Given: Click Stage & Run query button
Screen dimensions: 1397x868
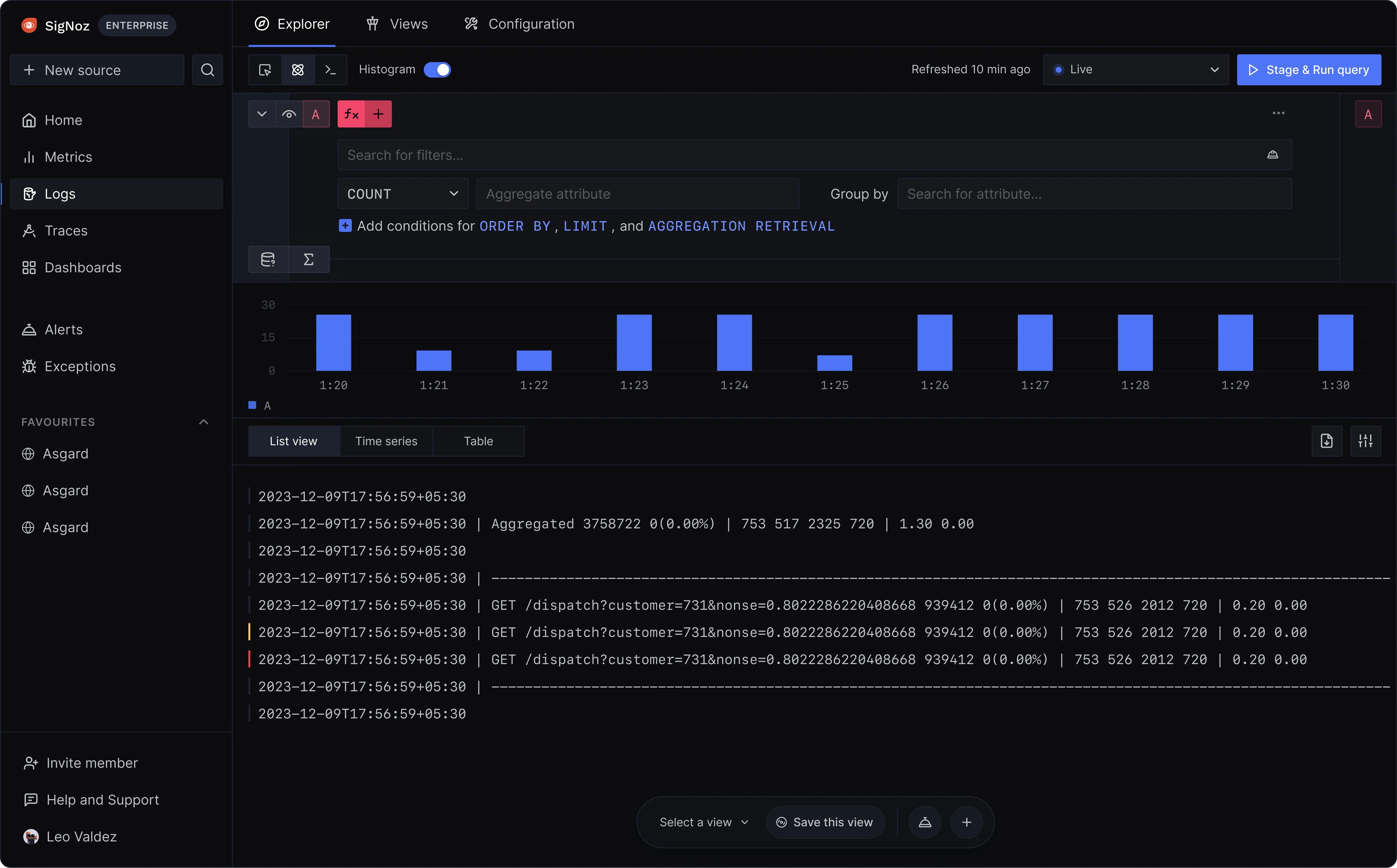Looking at the screenshot, I should [1309, 70].
